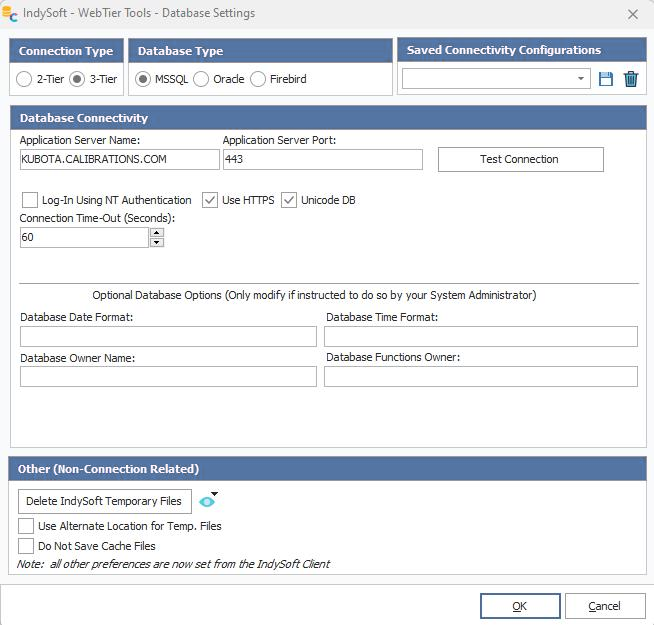Click the Application Server Name field
This screenshot has height=625, width=654.
(120, 159)
